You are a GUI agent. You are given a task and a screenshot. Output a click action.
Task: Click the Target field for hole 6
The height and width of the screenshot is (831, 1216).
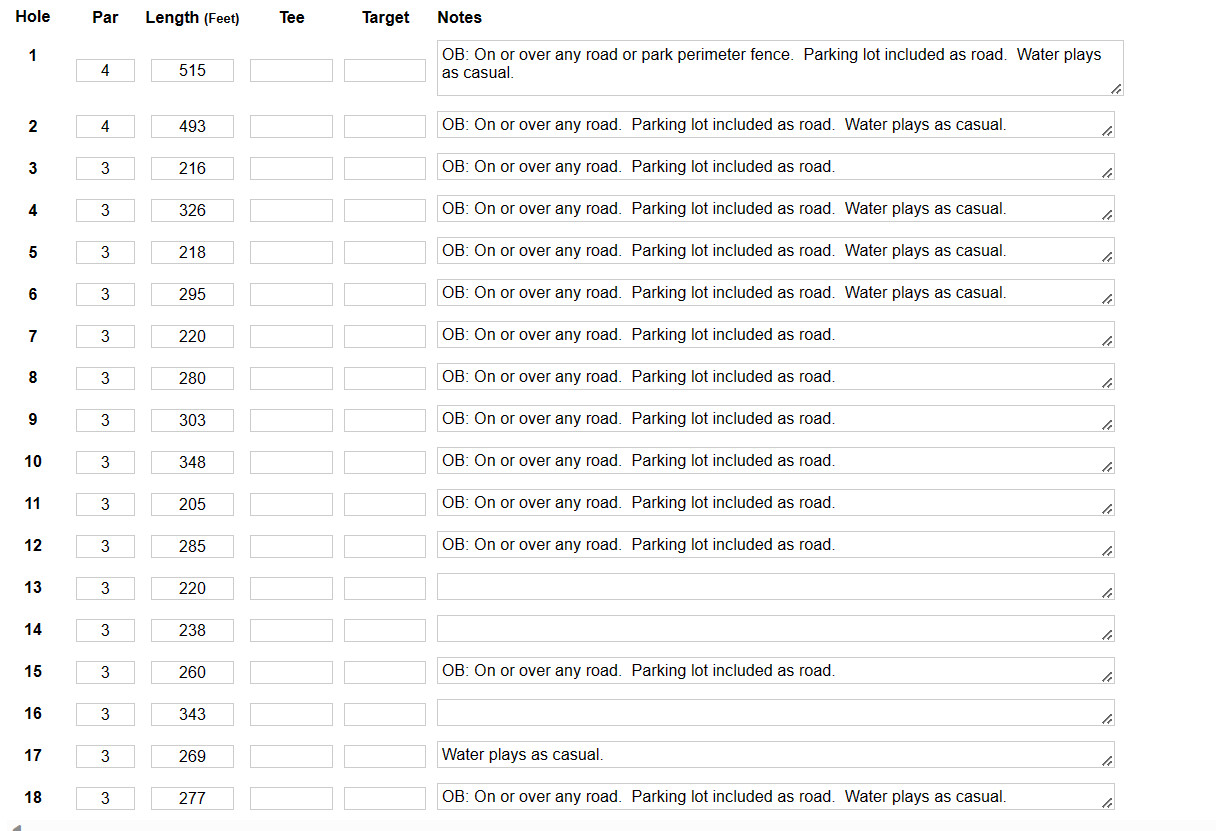(x=385, y=294)
